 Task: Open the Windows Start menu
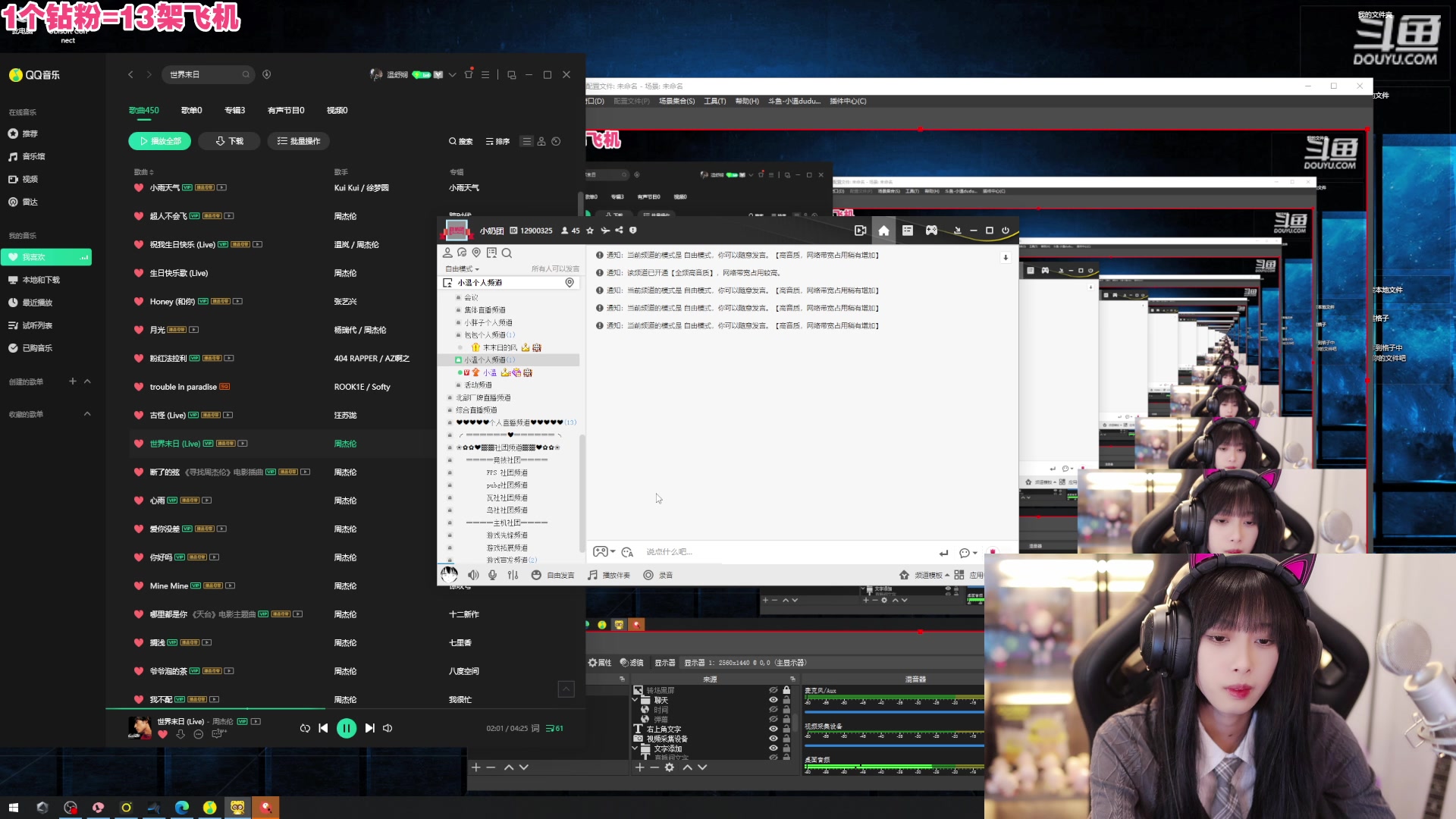pyautogui.click(x=13, y=808)
